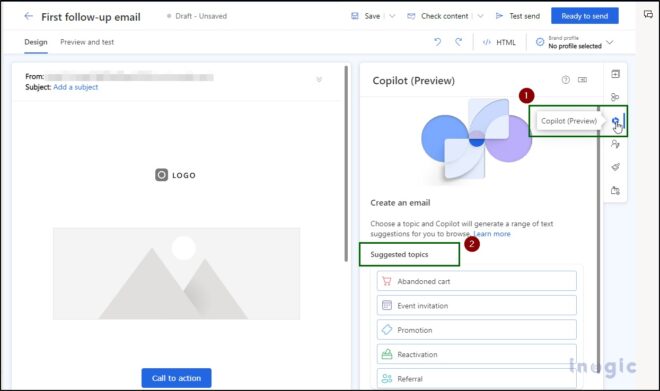Open the theme styling sidebar icon

(615, 167)
